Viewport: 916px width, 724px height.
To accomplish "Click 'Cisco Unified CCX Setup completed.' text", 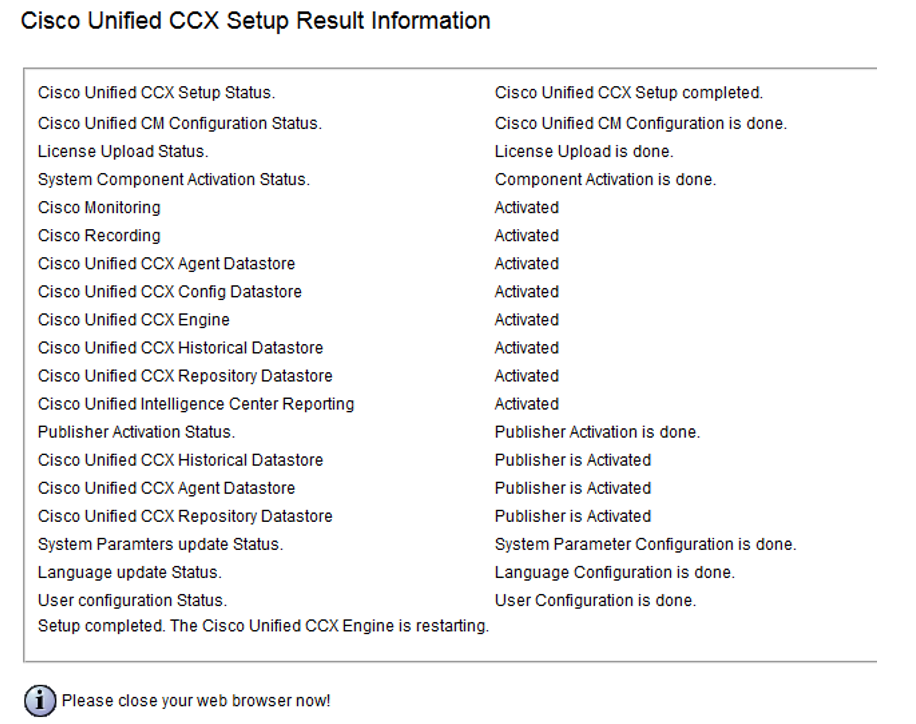I will click(x=629, y=92).
